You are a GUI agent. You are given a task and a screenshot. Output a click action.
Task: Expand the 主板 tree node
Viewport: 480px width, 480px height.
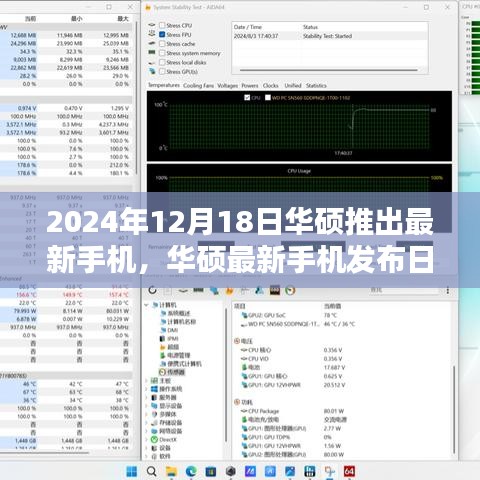click(x=146, y=381)
